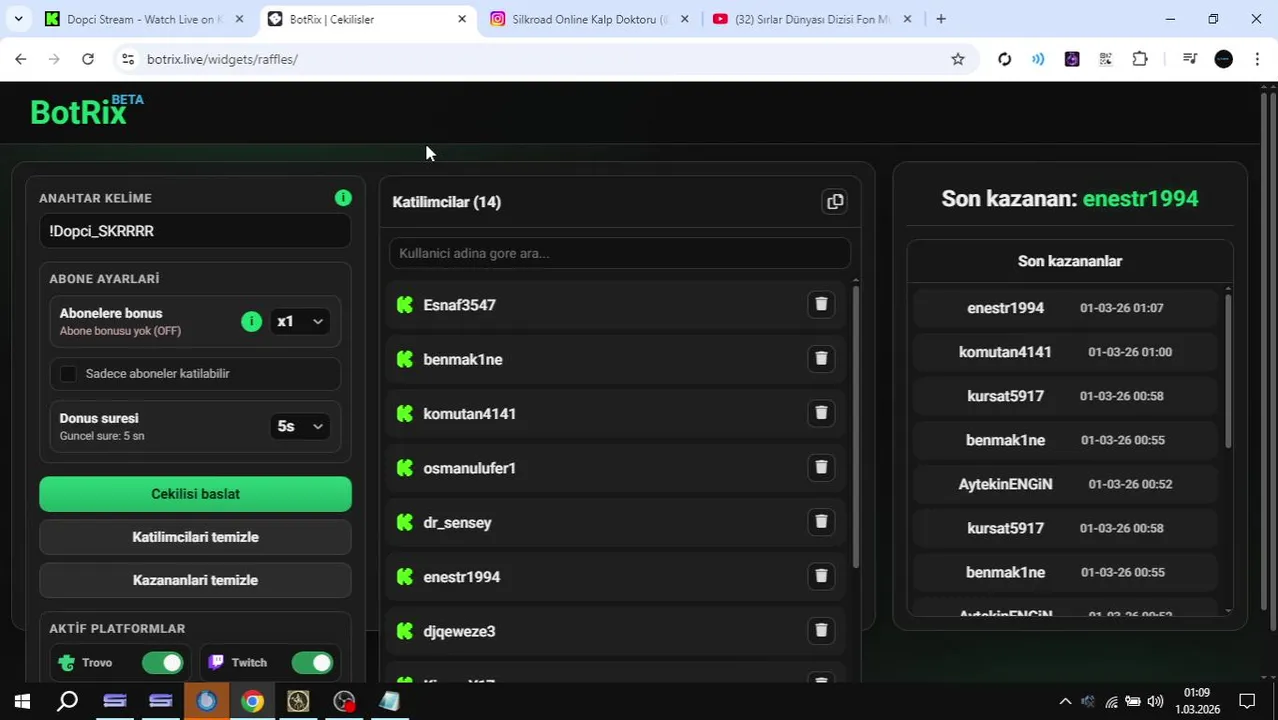This screenshot has width=1278, height=720.
Task: Open Windows search from the taskbar
Action: [x=67, y=701]
